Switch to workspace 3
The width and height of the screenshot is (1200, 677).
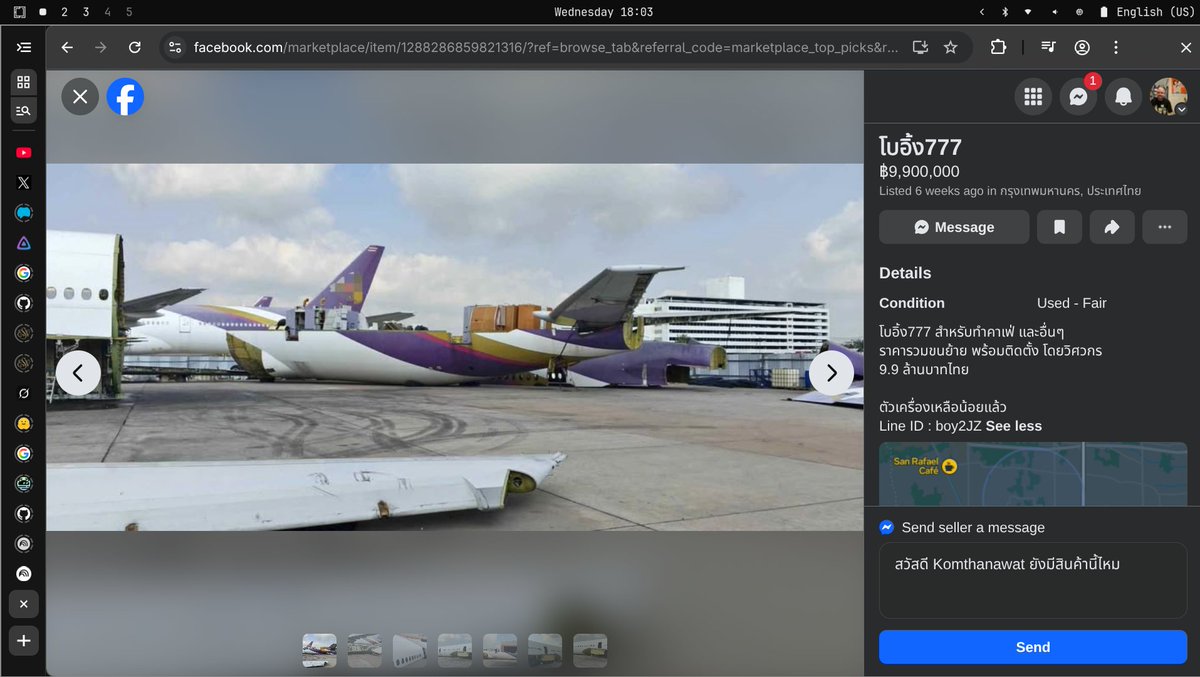(x=86, y=12)
